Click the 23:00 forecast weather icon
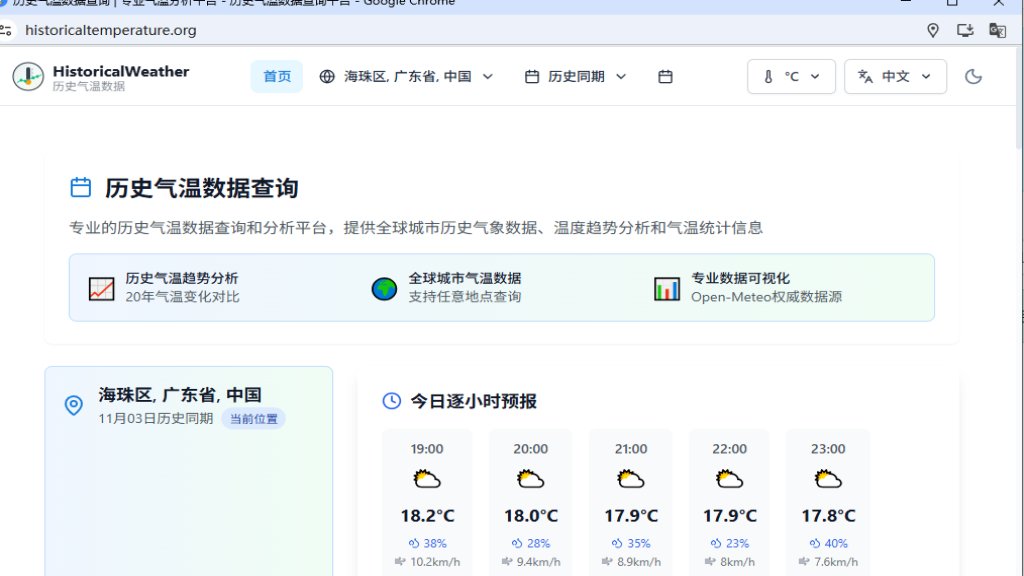 pyautogui.click(x=827, y=478)
